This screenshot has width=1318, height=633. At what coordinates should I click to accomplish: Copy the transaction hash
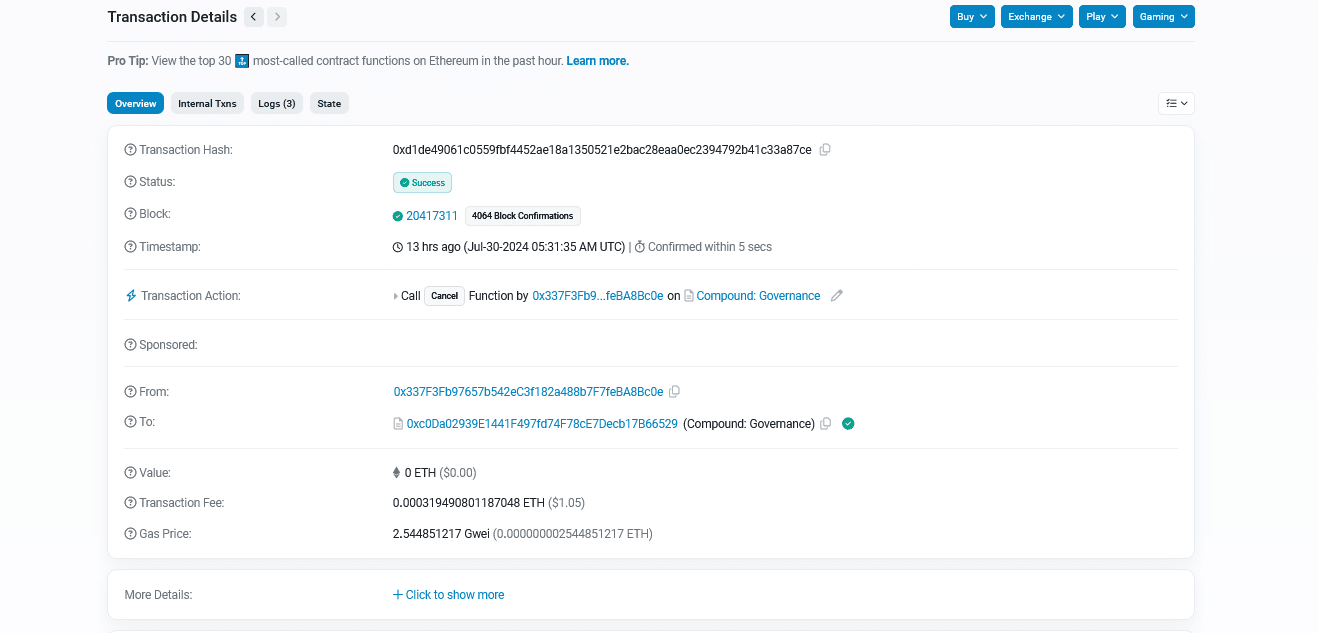[825, 150]
